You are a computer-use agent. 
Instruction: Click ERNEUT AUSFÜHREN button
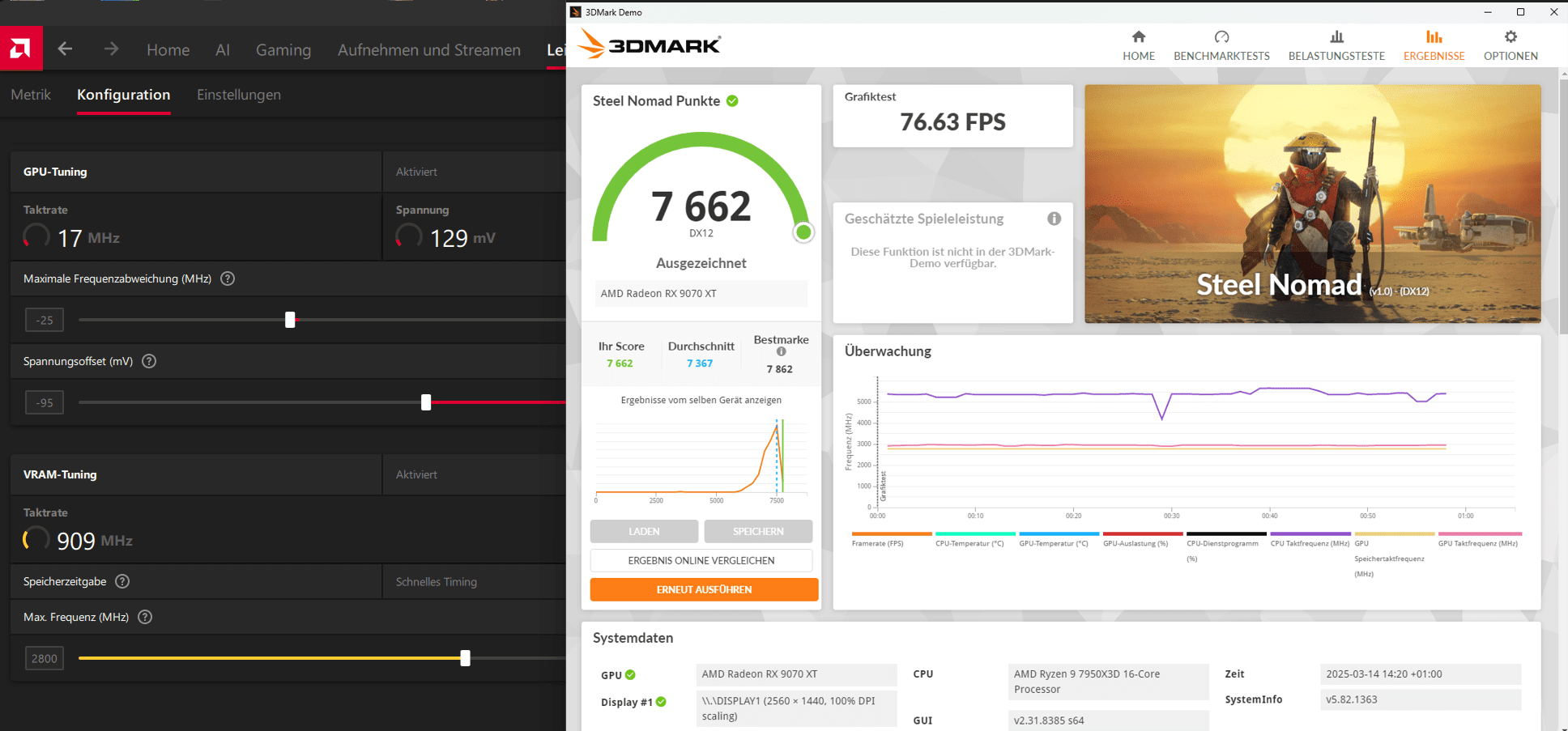tap(704, 589)
